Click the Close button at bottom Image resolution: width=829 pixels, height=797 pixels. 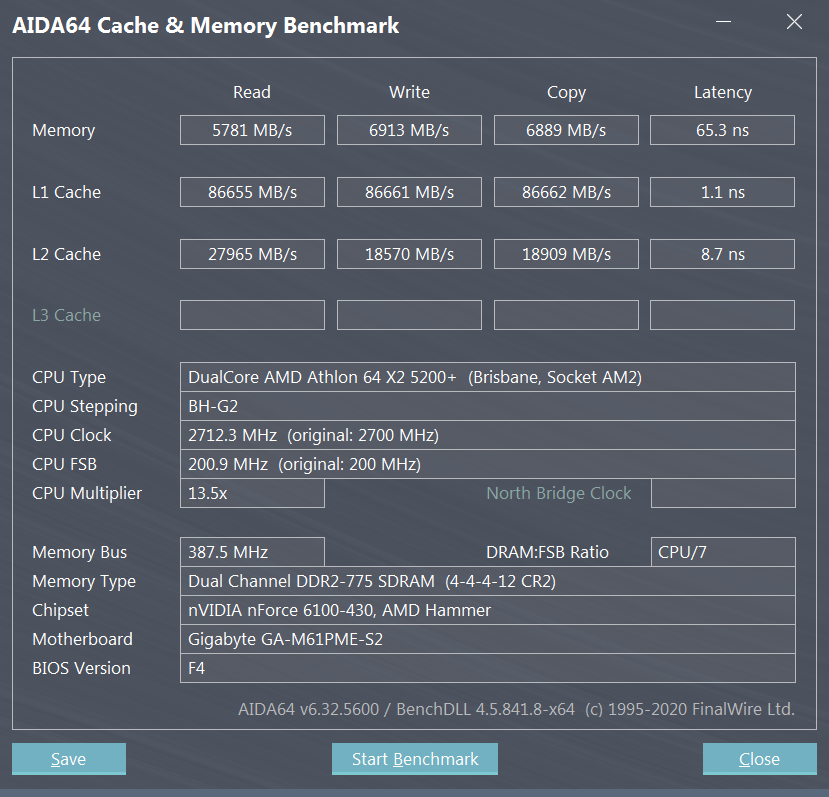(759, 758)
